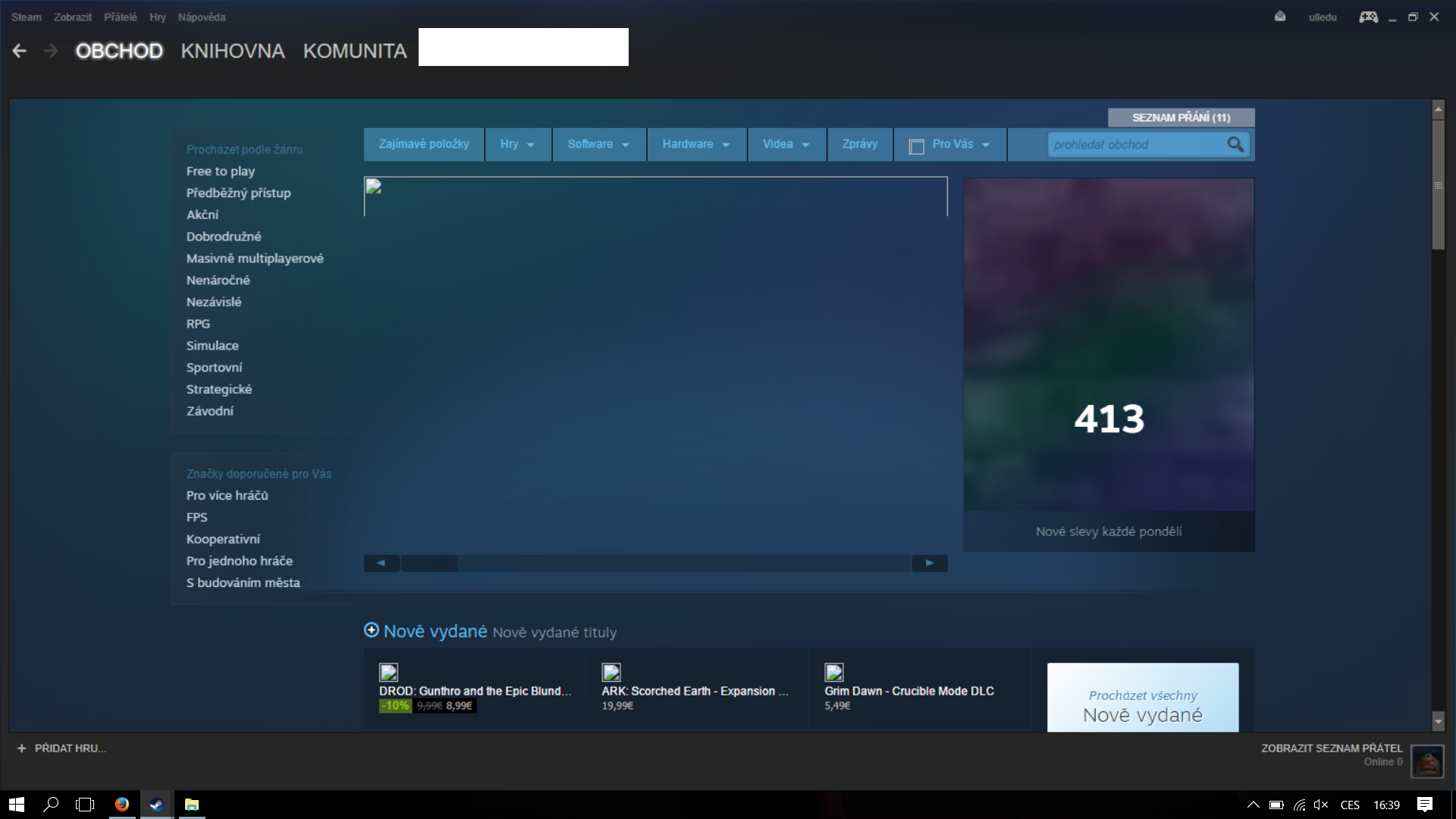Click the Steam taskbar icon
Screen dimensions: 1456x819
(x=156, y=805)
